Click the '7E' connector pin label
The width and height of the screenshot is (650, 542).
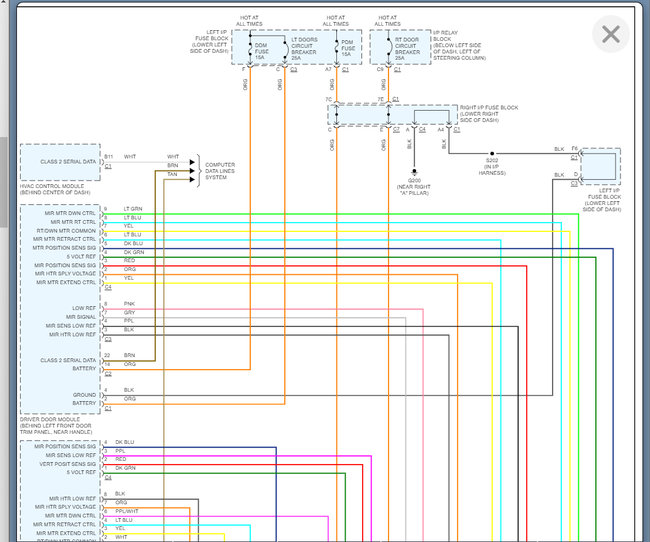point(381,100)
